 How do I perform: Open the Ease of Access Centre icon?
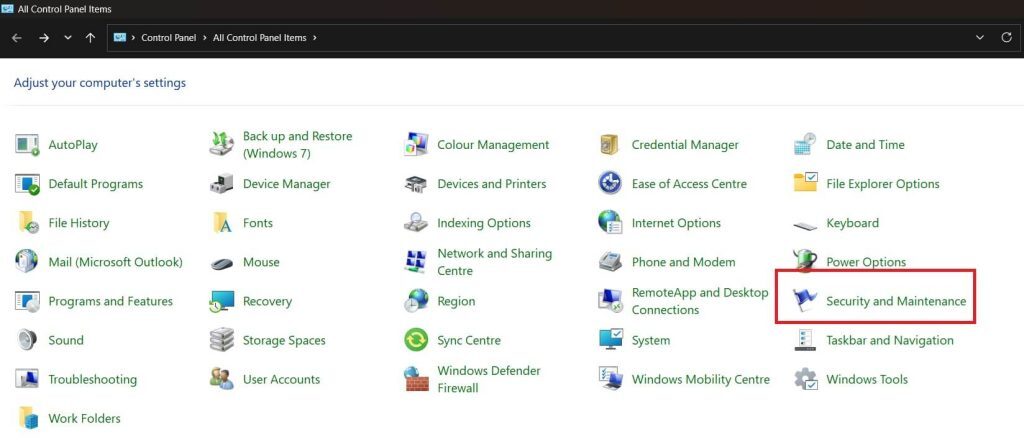(610, 184)
